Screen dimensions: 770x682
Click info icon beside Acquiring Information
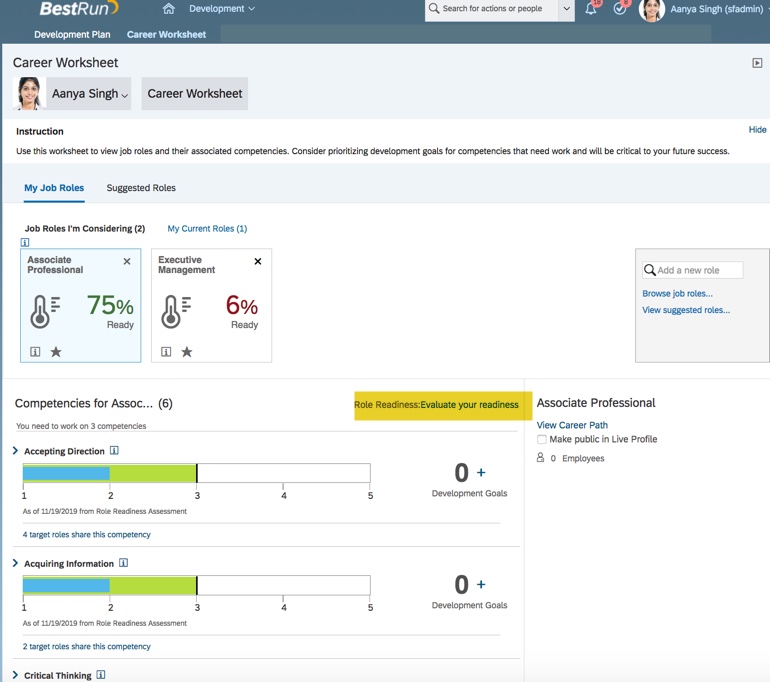[x=123, y=563]
